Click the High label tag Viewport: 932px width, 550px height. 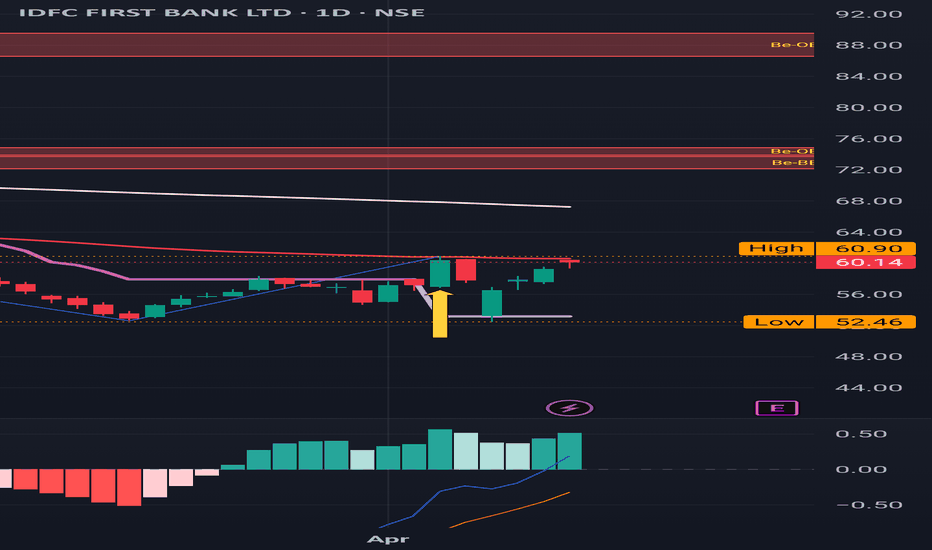[776, 248]
